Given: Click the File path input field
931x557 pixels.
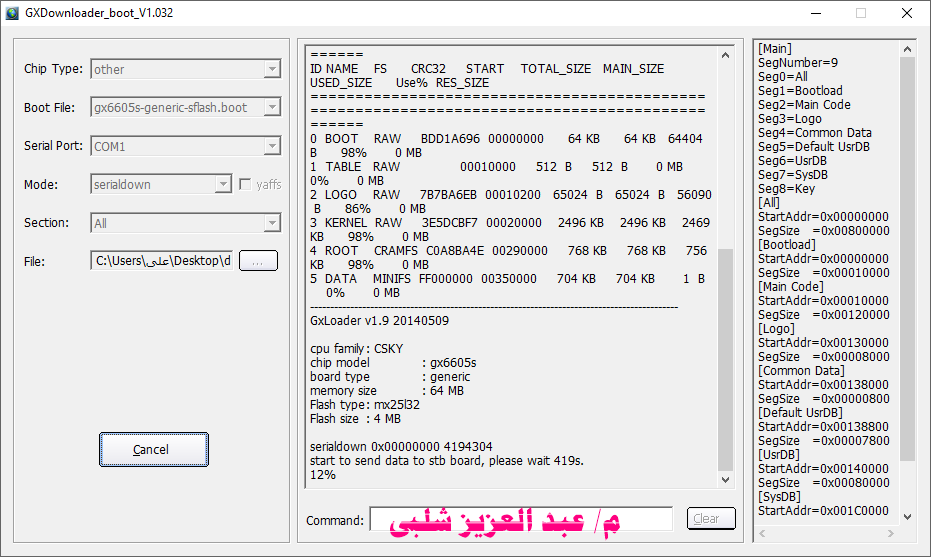Looking at the screenshot, I should [162, 261].
